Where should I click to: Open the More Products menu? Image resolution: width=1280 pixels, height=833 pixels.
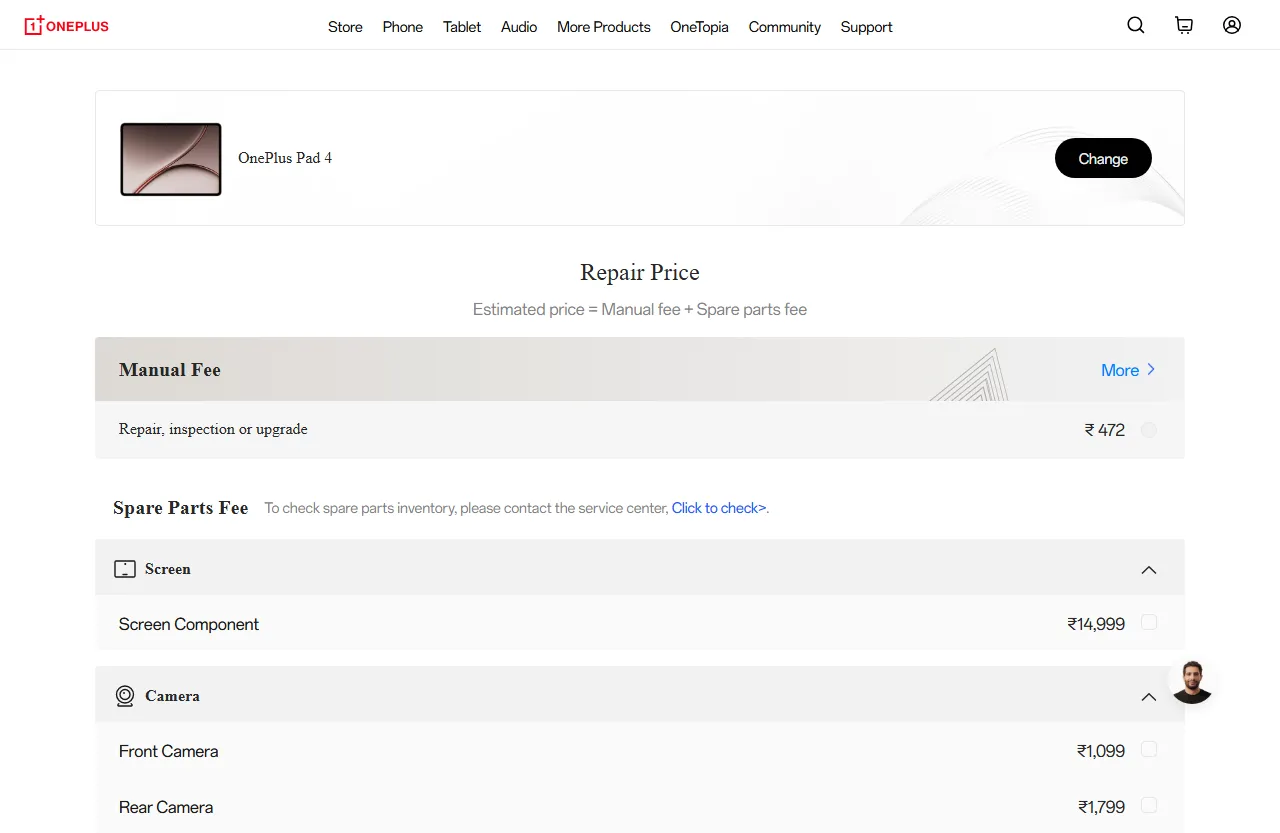(604, 27)
